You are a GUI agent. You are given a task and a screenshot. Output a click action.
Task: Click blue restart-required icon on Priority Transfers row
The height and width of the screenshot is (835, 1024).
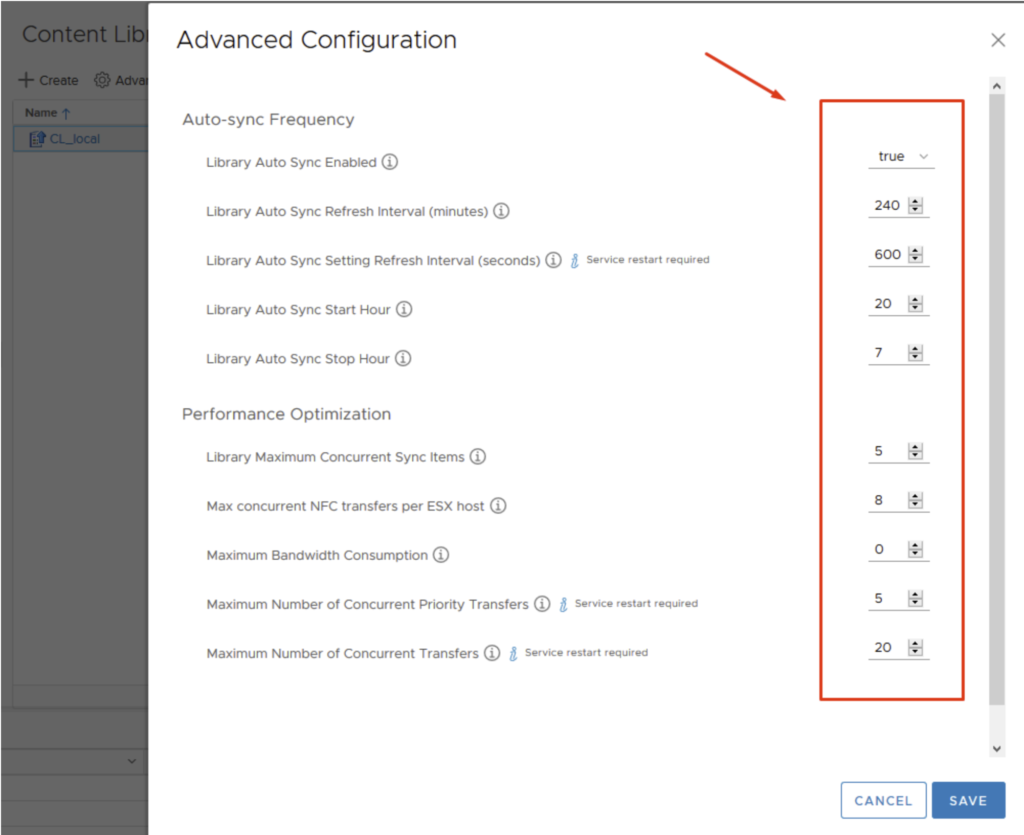point(563,604)
